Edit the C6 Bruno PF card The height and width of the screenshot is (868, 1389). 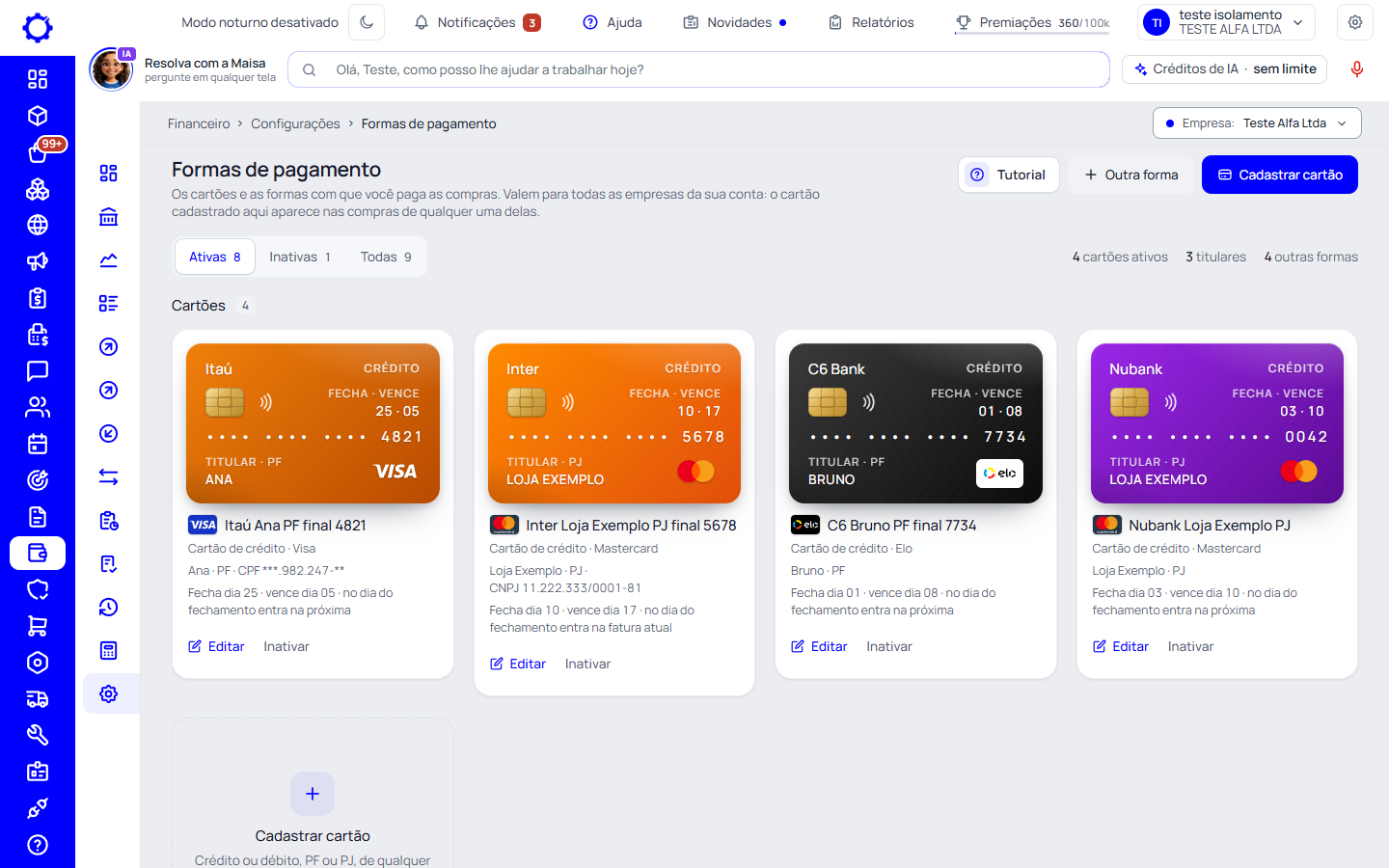point(819,646)
